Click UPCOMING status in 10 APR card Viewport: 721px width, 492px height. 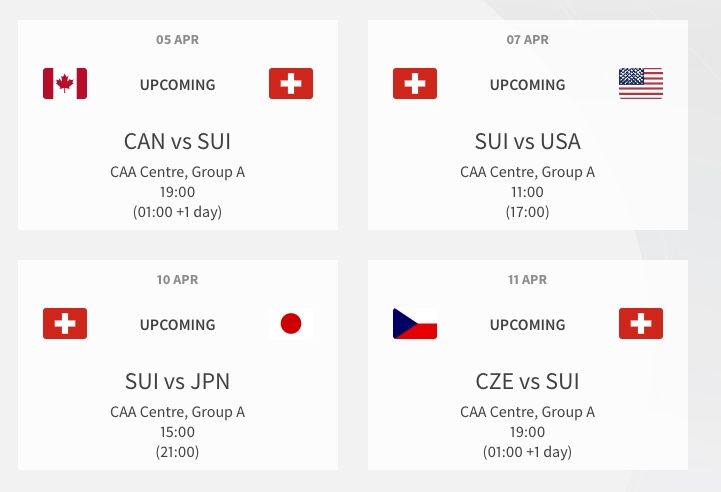(x=177, y=325)
